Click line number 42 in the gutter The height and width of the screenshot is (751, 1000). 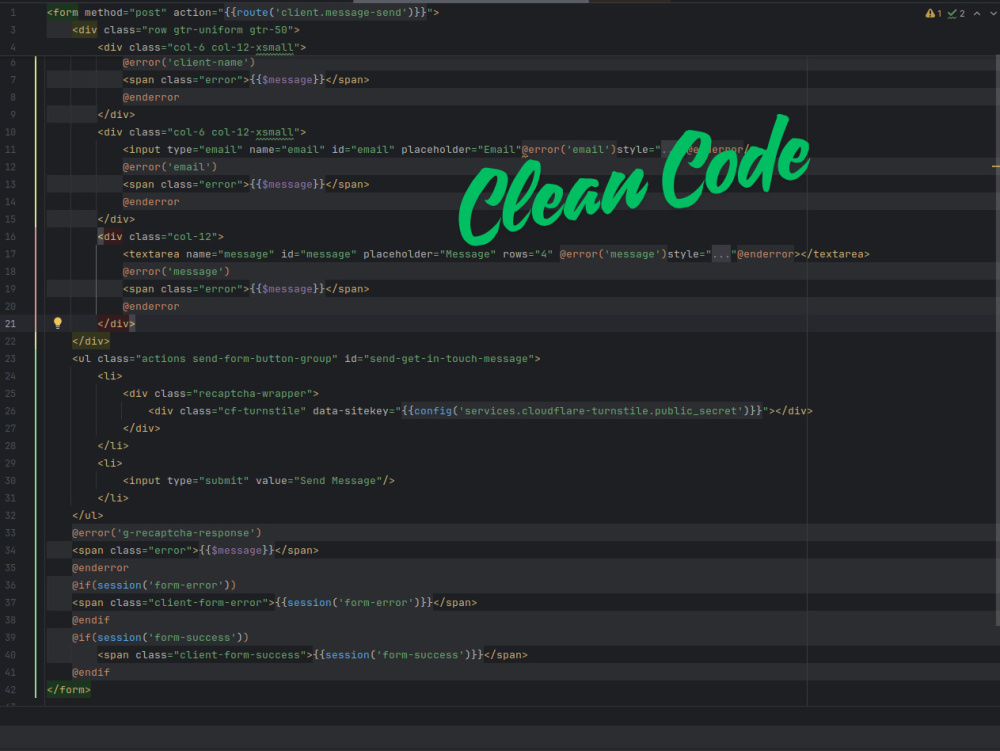pyautogui.click(x=10, y=690)
